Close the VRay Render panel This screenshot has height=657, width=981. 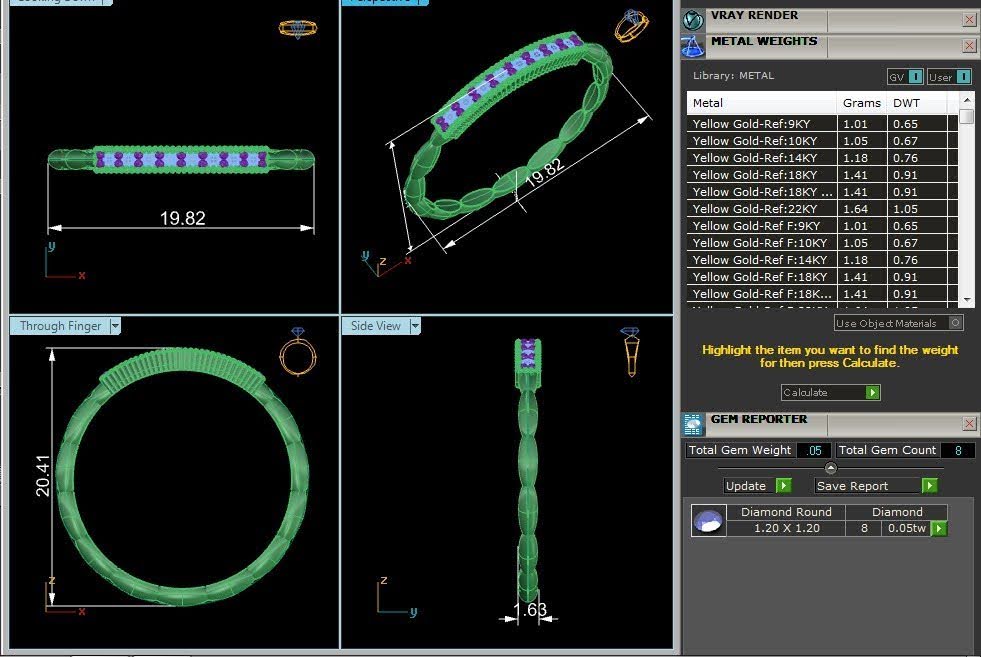tap(969, 20)
